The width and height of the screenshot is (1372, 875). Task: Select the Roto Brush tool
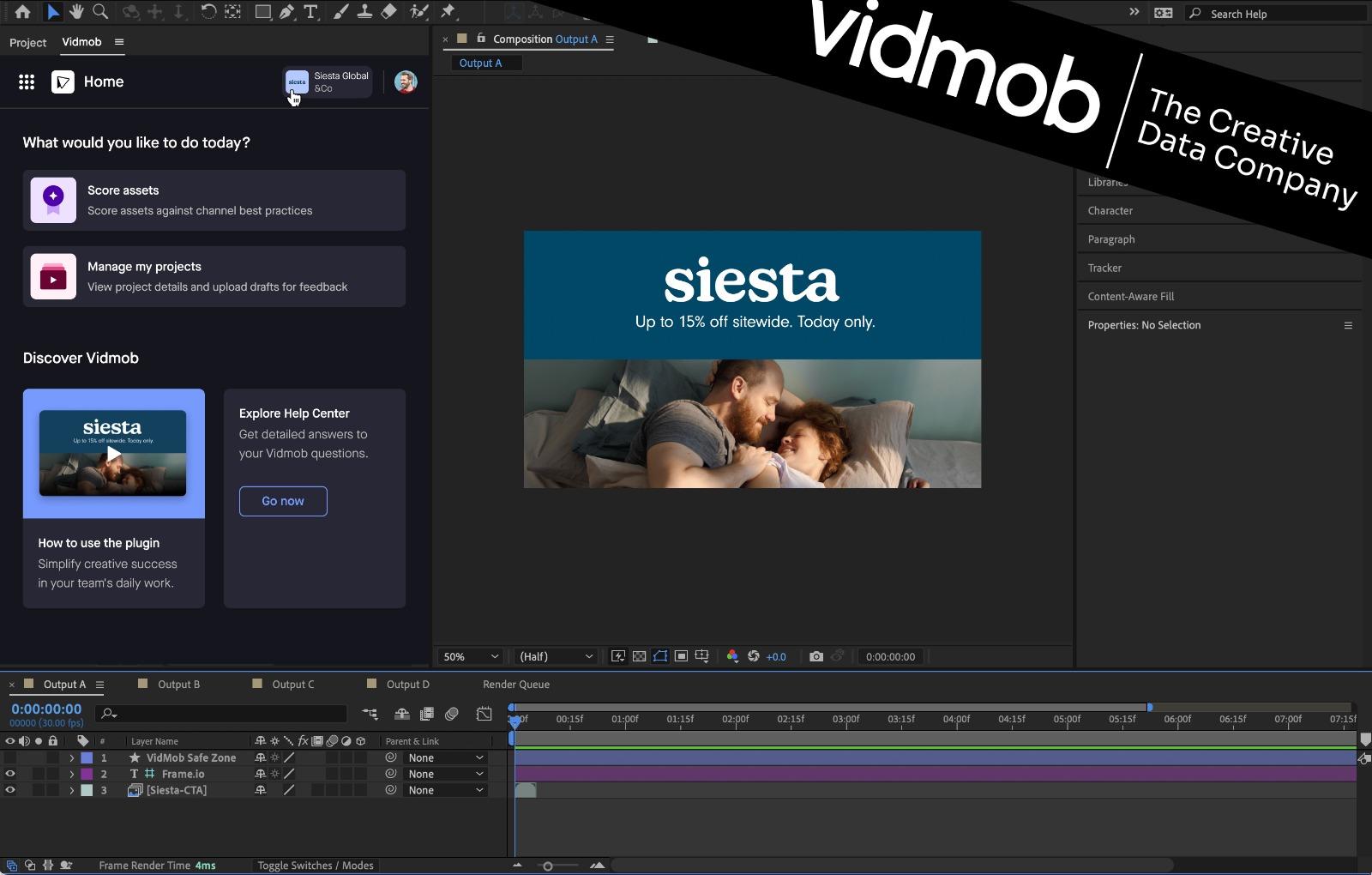[418, 12]
